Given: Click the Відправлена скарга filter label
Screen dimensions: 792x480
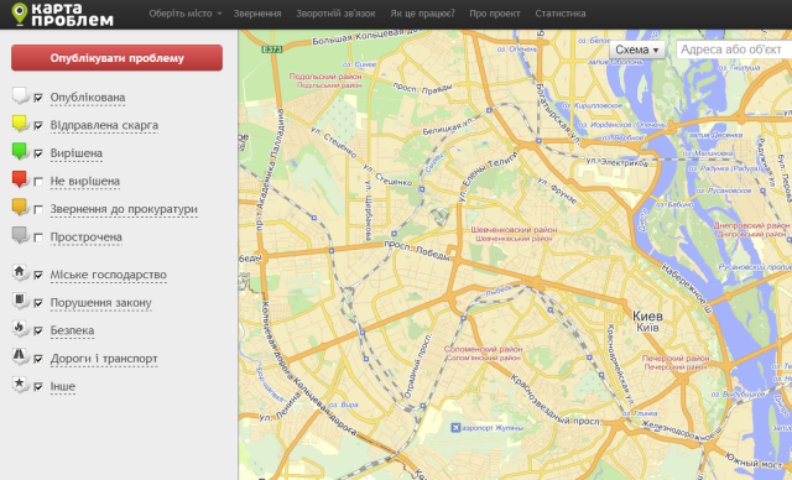Looking at the screenshot, I should click(x=104, y=125).
